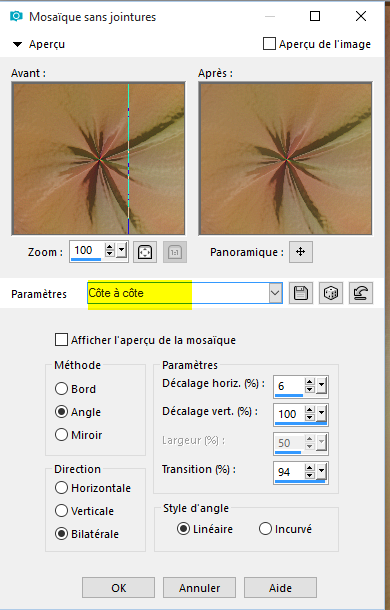Open the Côte à côte presets dropdown
390x610 pixels.
tap(275, 293)
